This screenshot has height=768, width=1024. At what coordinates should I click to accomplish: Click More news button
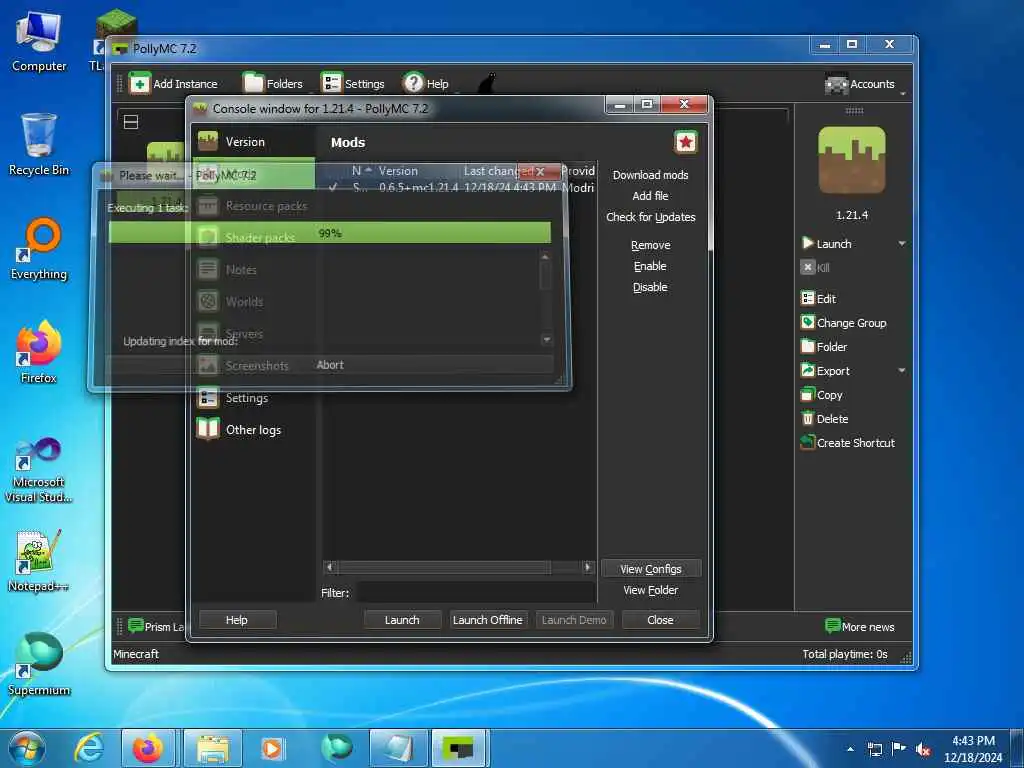click(859, 626)
